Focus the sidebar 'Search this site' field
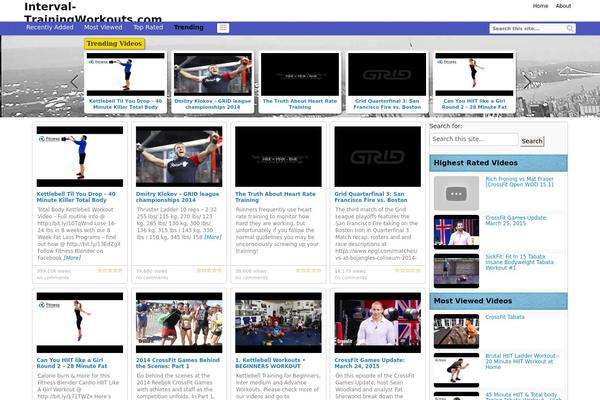600x400 pixels. click(x=474, y=139)
